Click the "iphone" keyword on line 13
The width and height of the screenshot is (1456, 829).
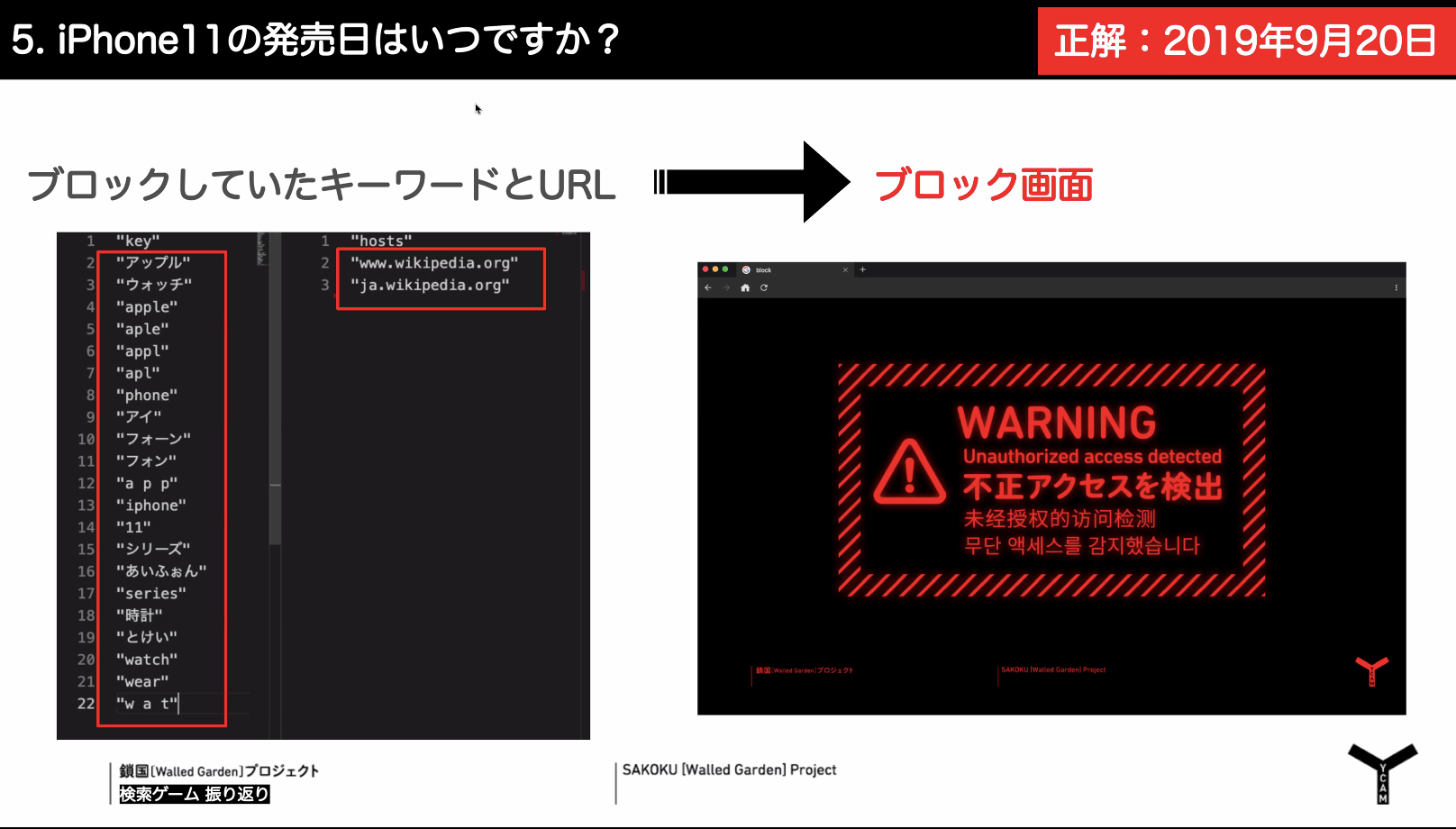(150, 505)
